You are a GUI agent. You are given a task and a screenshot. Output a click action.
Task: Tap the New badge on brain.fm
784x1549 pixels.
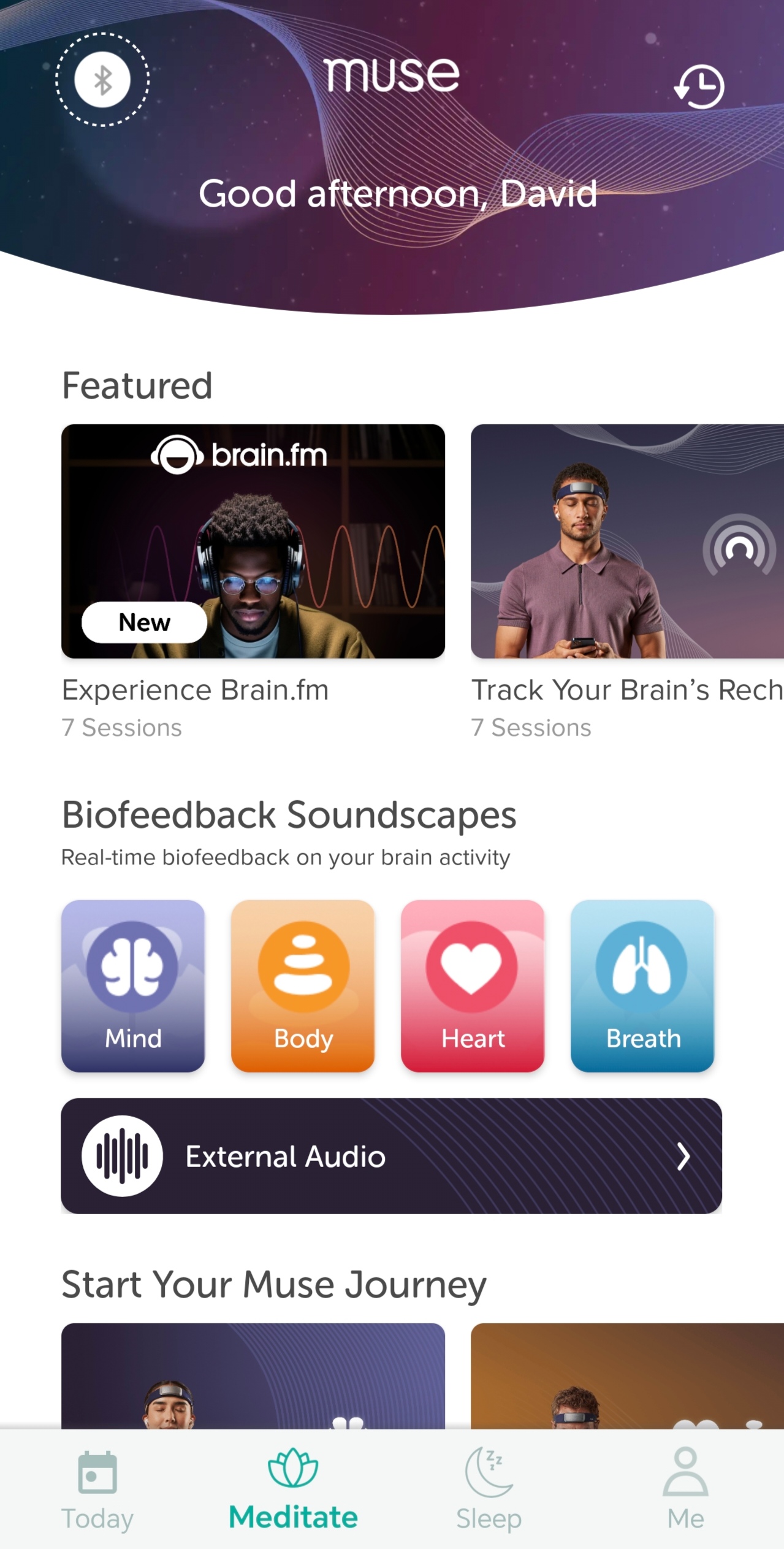pos(145,622)
